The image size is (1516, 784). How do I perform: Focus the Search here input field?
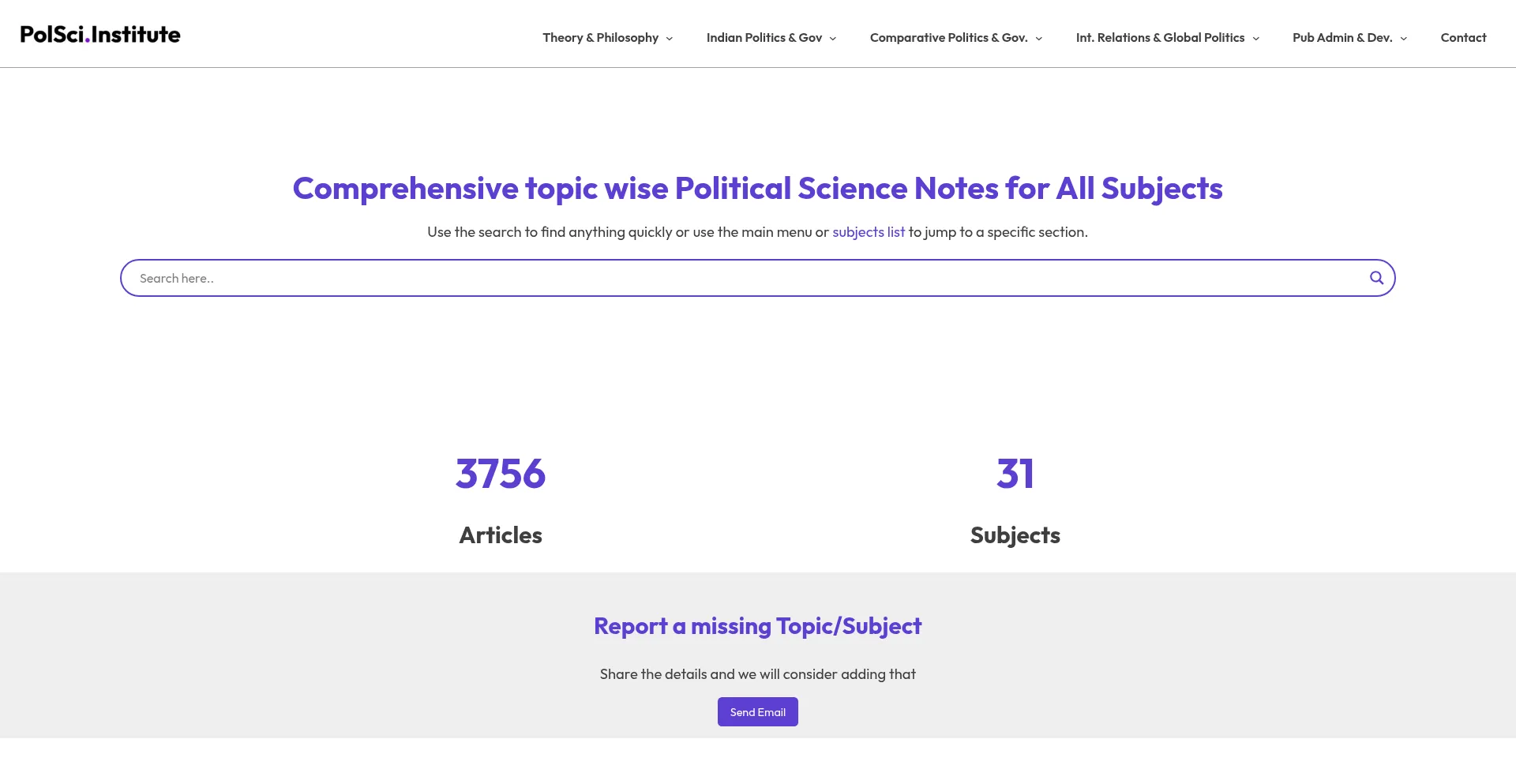(742, 278)
